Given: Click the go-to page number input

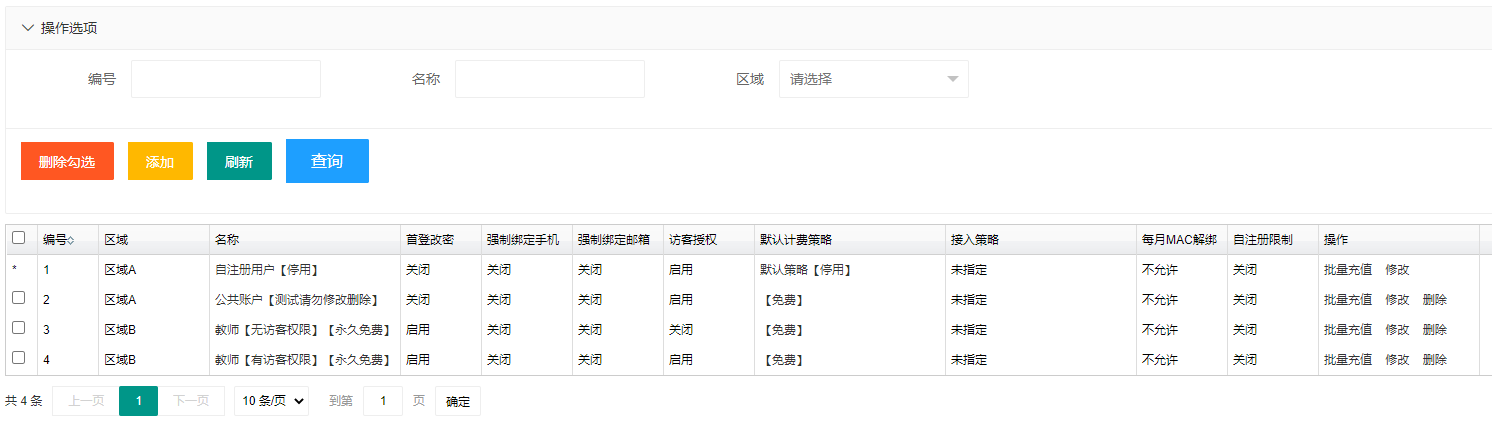Looking at the screenshot, I should [x=383, y=401].
